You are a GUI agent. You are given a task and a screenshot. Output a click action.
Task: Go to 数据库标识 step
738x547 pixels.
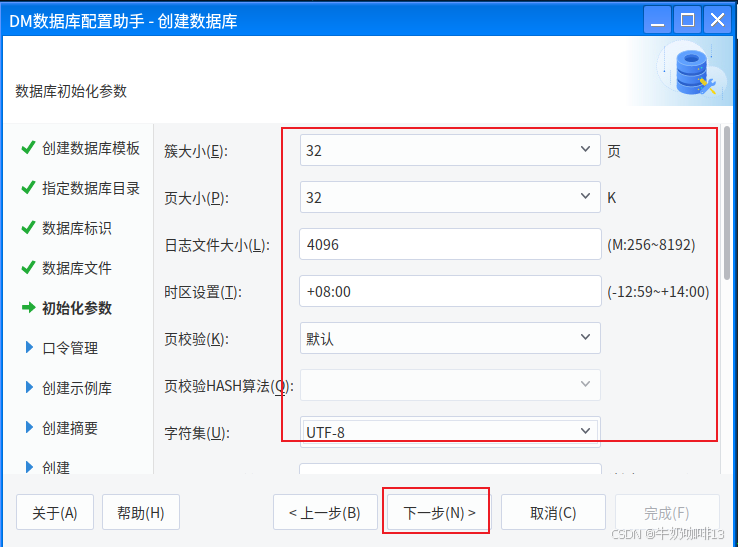pyautogui.click(x=77, y=228)
